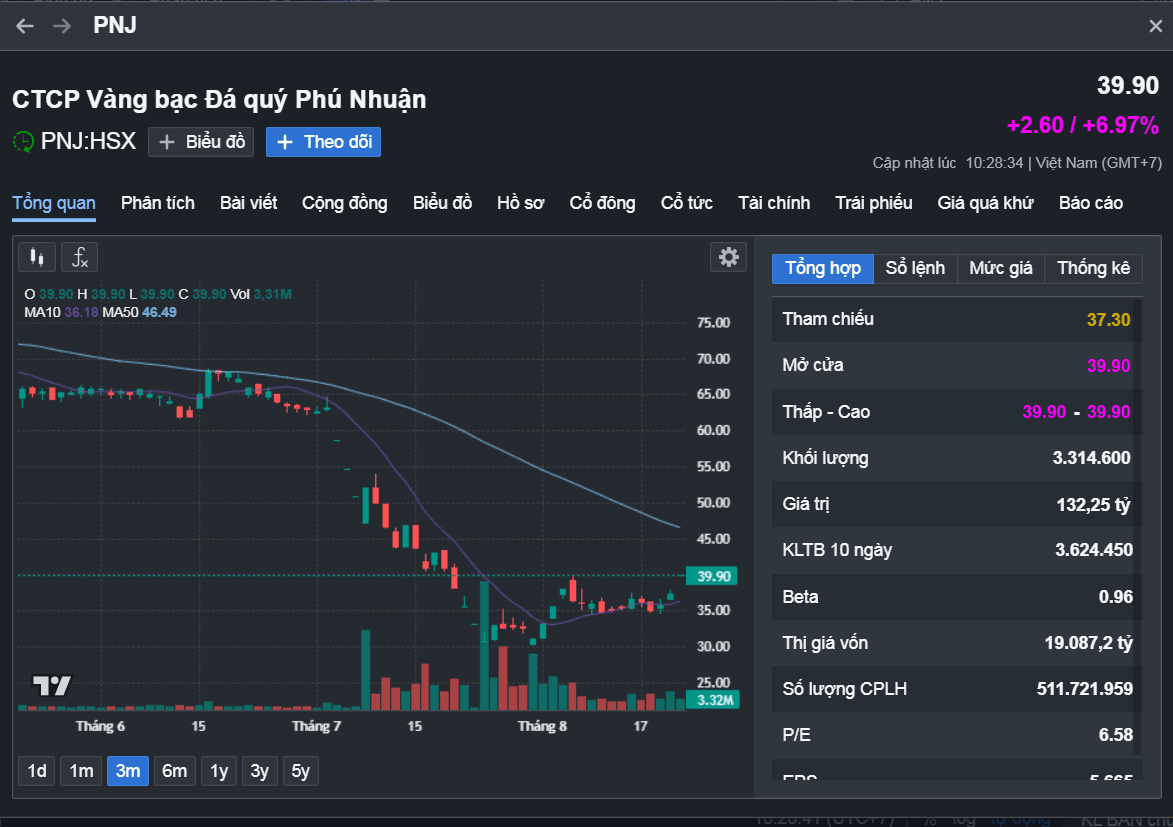1173x827 pixels.
Task: Open the Phân tích tab
Action: [x=158, y=203]
